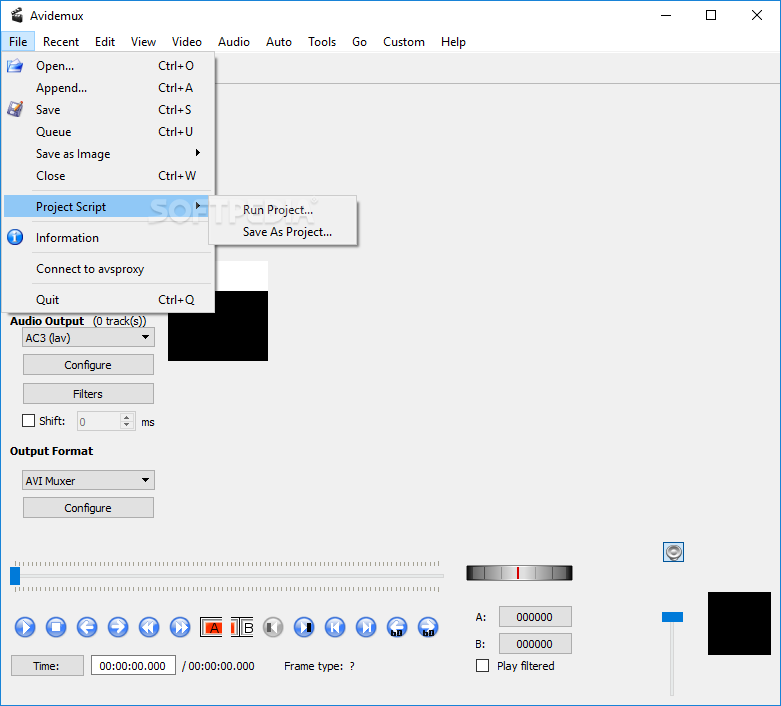Click the Shift ms value spinner arrows
This screenshot has height=706, width=781.
click(x=127, y=421)
